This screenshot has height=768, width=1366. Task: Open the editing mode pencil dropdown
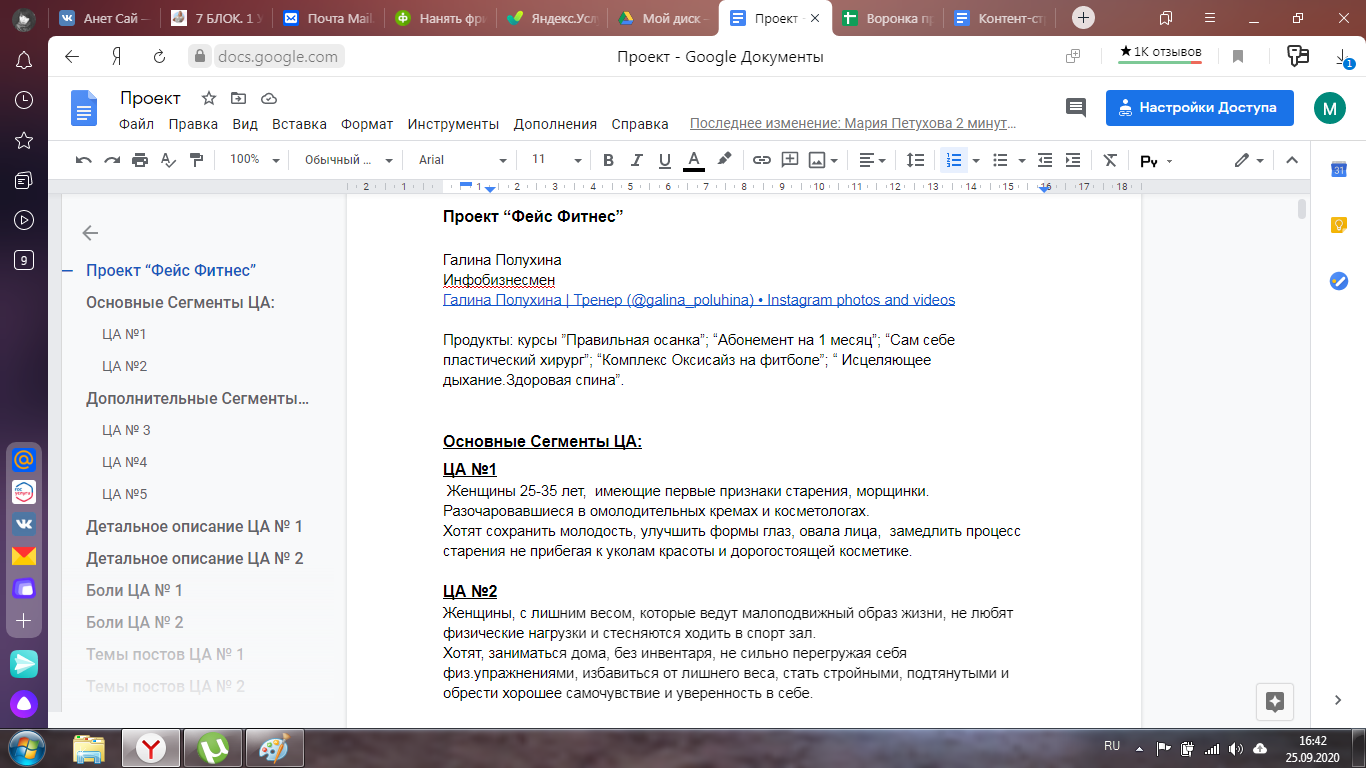(x=1249, y=160)
